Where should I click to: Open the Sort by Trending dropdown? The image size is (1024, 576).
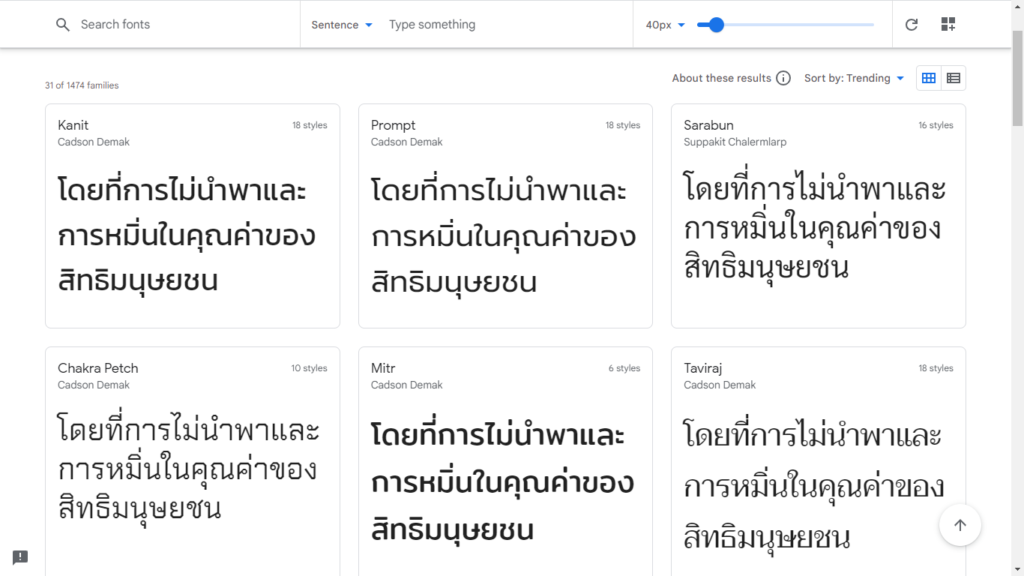tap(854, 78)
